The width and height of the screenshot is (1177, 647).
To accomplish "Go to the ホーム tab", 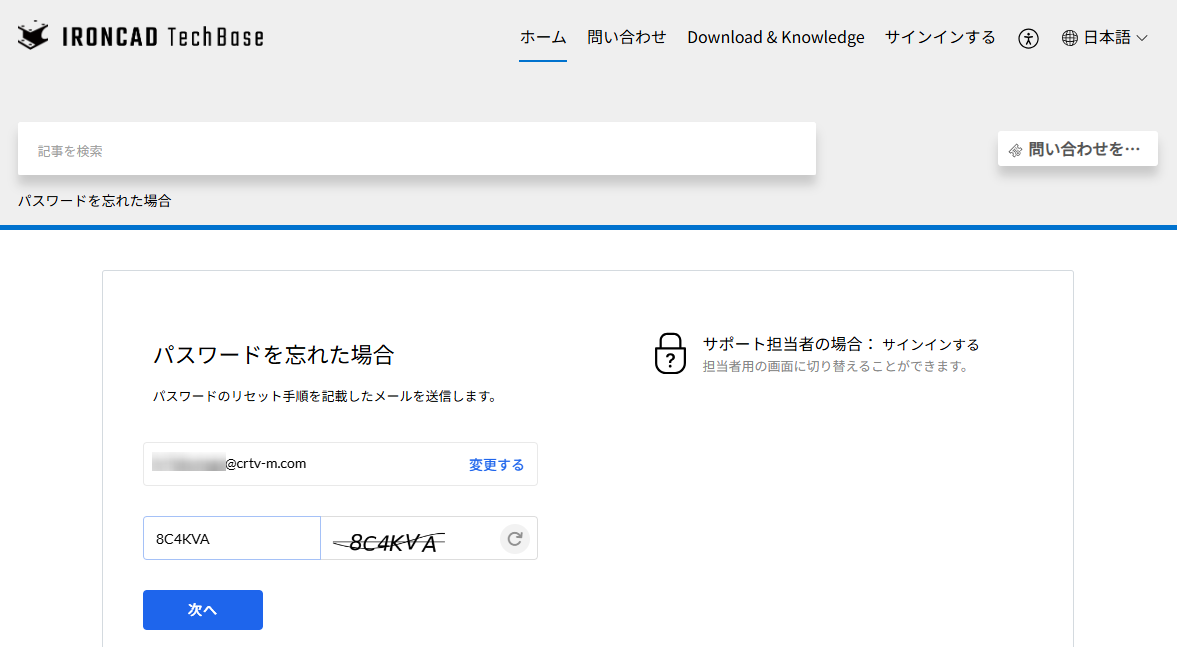I will coord(543,38).
